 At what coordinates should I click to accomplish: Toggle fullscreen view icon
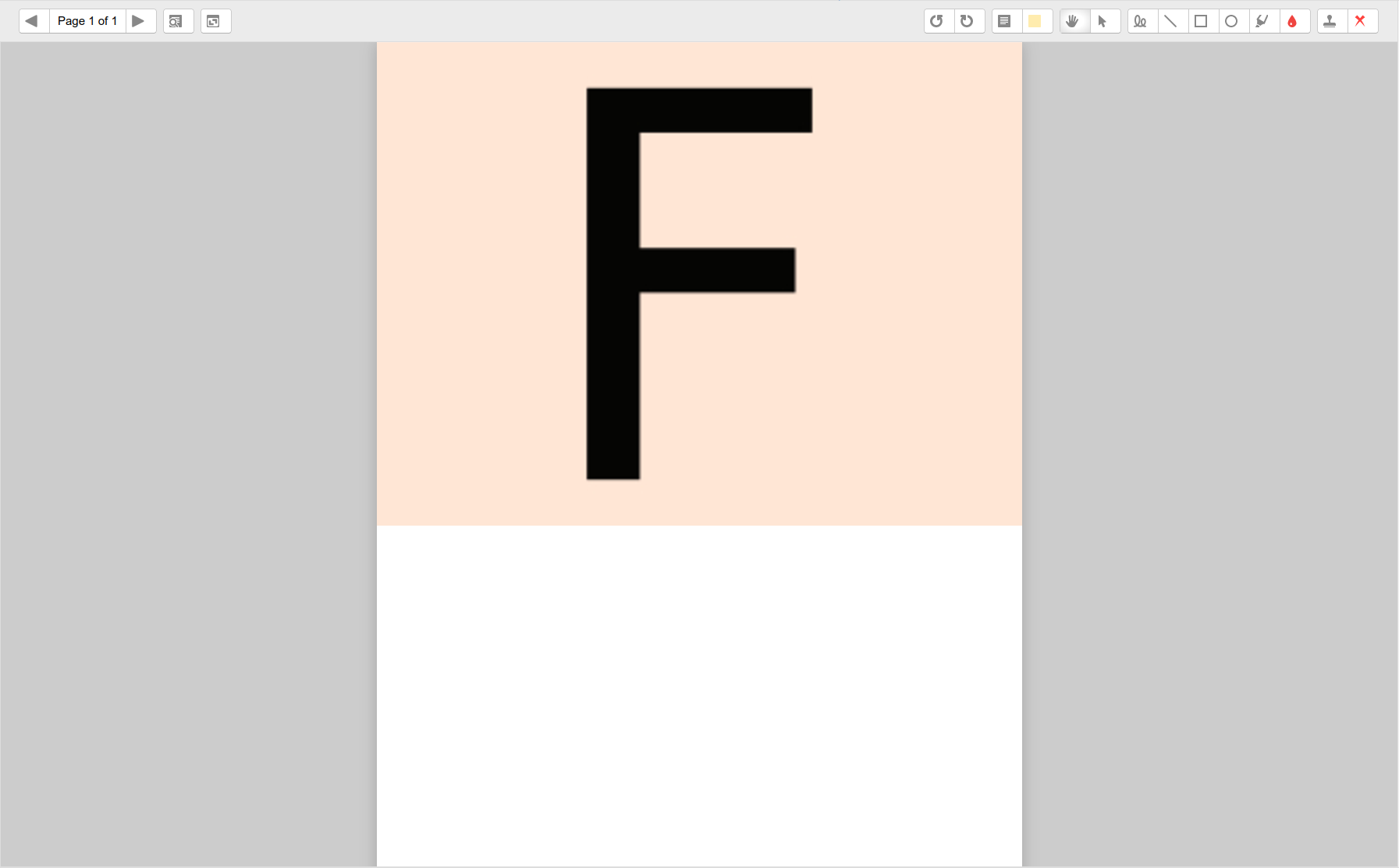[x=215, y=21]
